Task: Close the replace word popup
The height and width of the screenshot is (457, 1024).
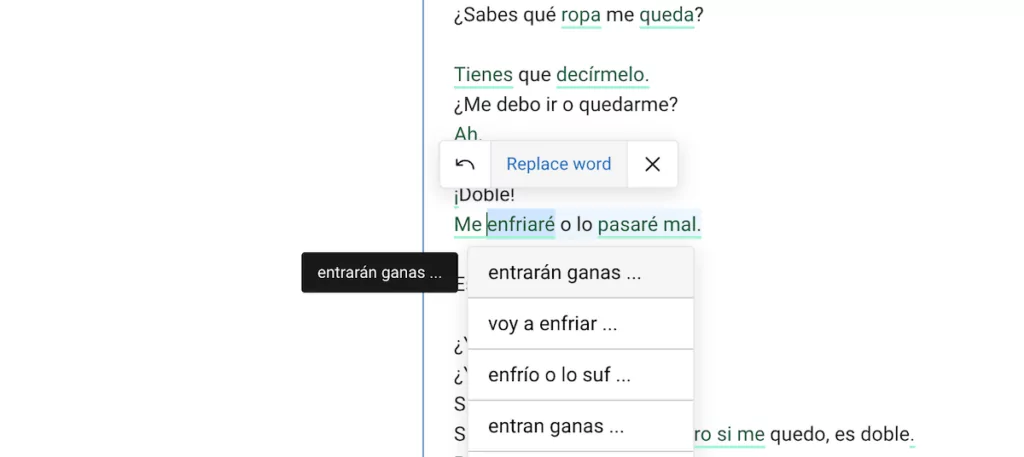Action: click(x=652, y=164)
